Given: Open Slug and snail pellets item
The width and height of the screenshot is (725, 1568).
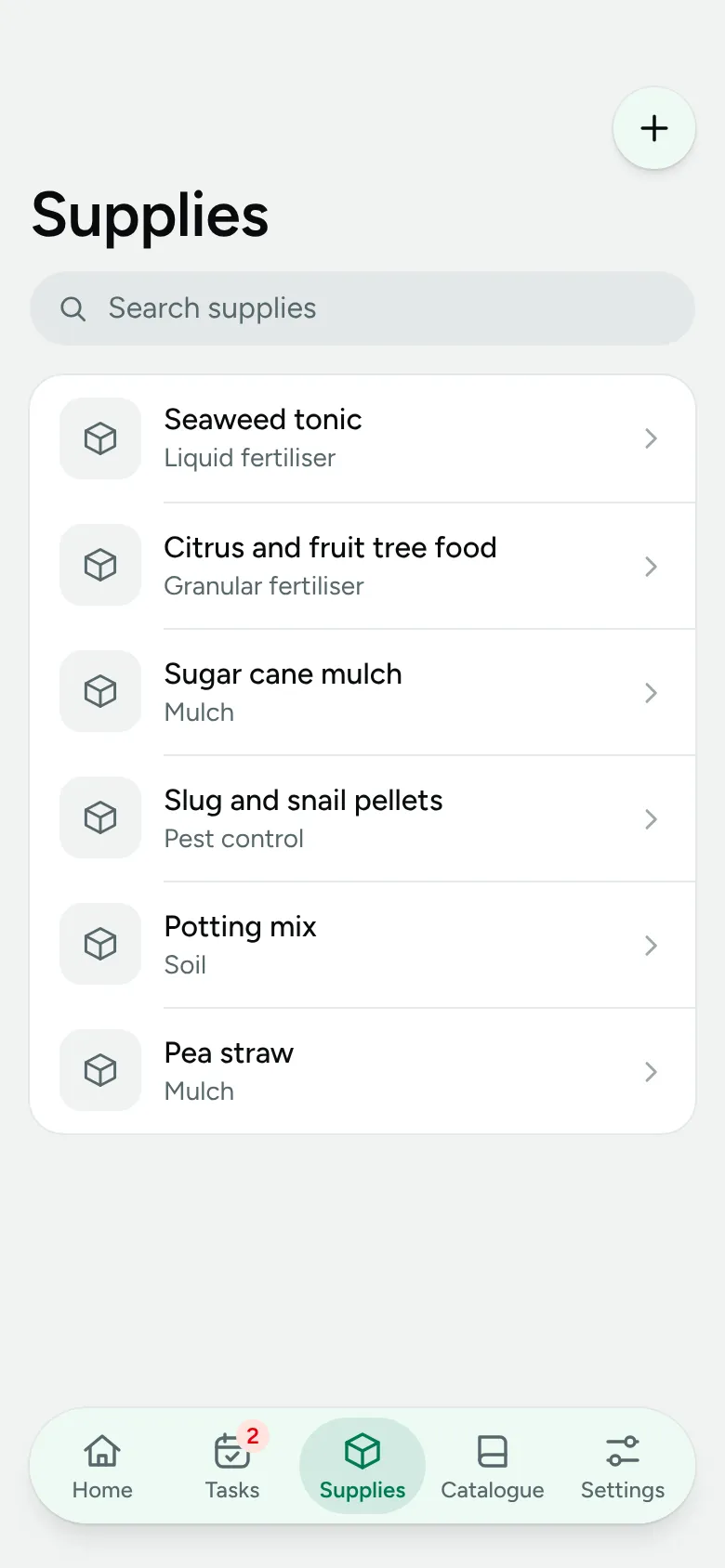Looking at the screenshot, I should pyautogui.click(x=362, y=818).
